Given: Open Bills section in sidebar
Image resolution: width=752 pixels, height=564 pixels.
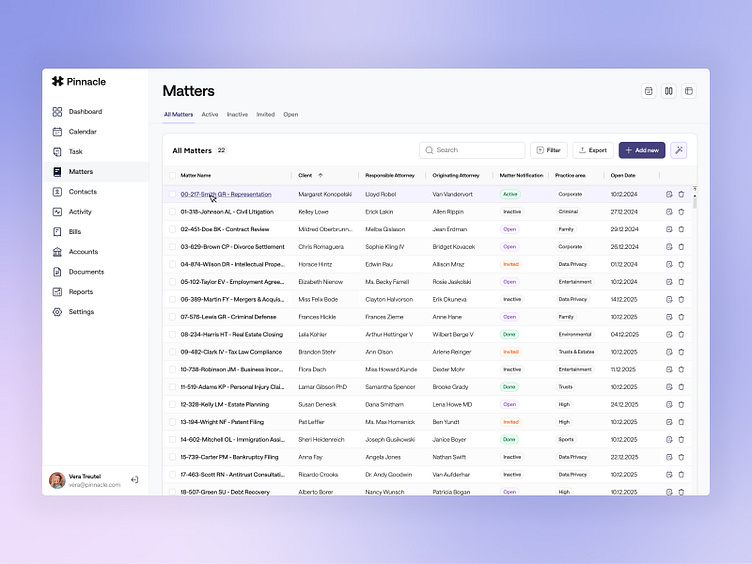Looking at the screenshot, I should (75, 232).
